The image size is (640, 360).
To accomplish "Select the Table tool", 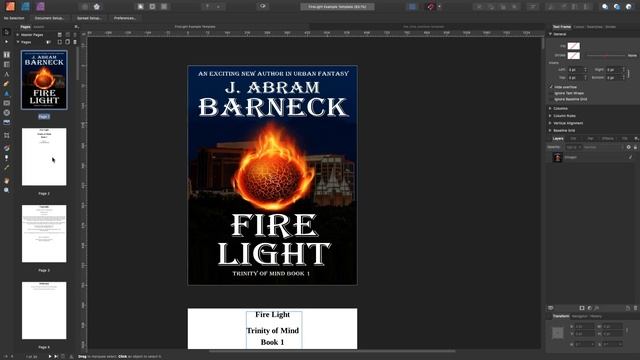I will 7,64.
